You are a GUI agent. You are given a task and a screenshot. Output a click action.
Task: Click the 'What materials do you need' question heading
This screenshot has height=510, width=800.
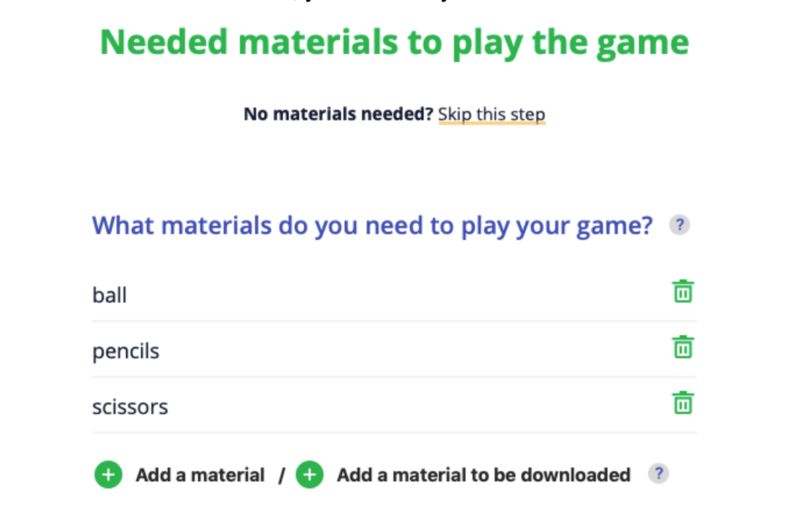point(372,225)
